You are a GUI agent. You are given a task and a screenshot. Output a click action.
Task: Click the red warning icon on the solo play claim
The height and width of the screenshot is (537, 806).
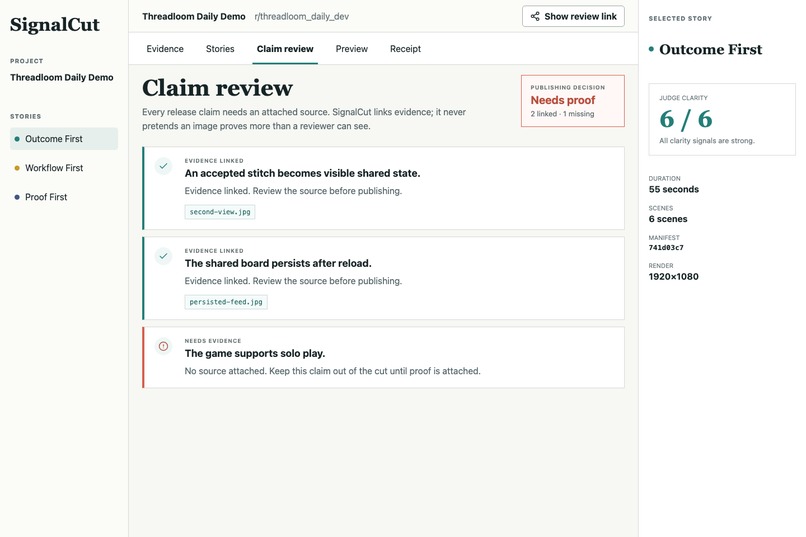click(163, 346)
